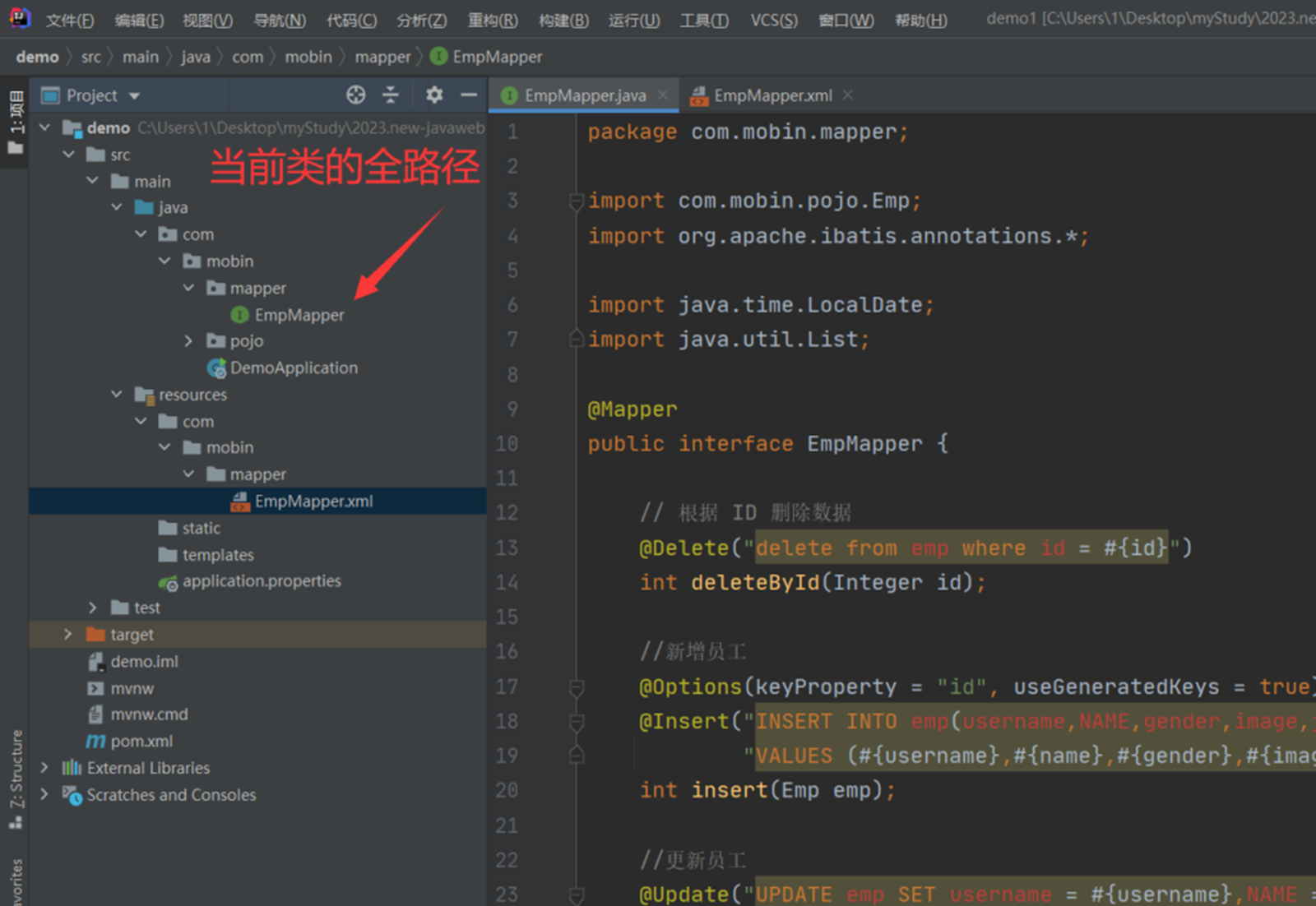1316x906 pixels.
Task: Expand the pojo package
Action: click(x=188, y=340)
